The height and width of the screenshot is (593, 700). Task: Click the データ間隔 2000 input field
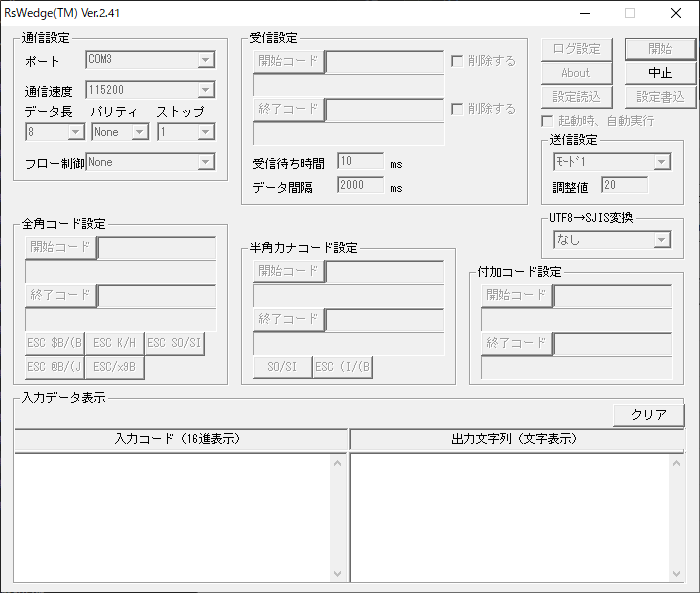pyautogui.click(x=360, y=185)
